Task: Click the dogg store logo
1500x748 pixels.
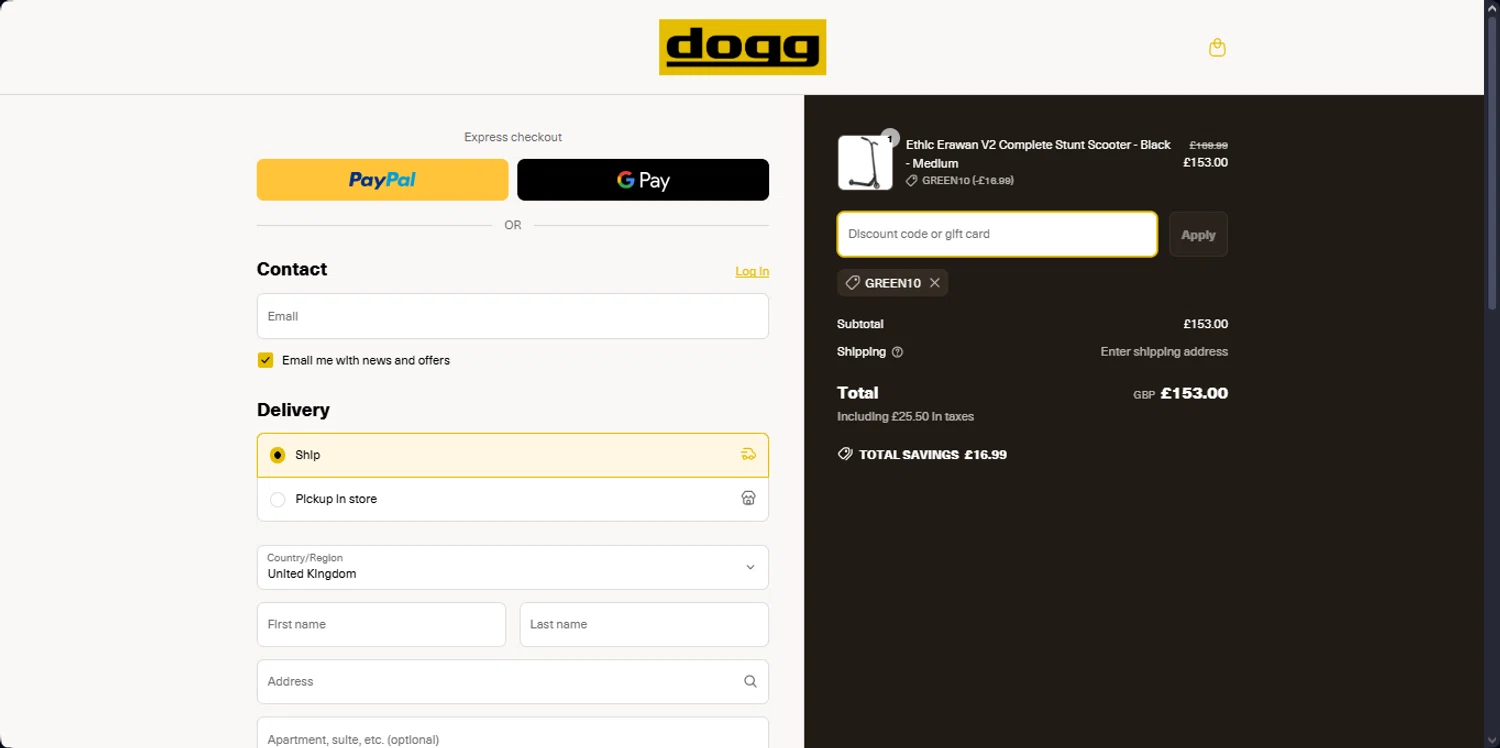Action: [x=742, y=47]
